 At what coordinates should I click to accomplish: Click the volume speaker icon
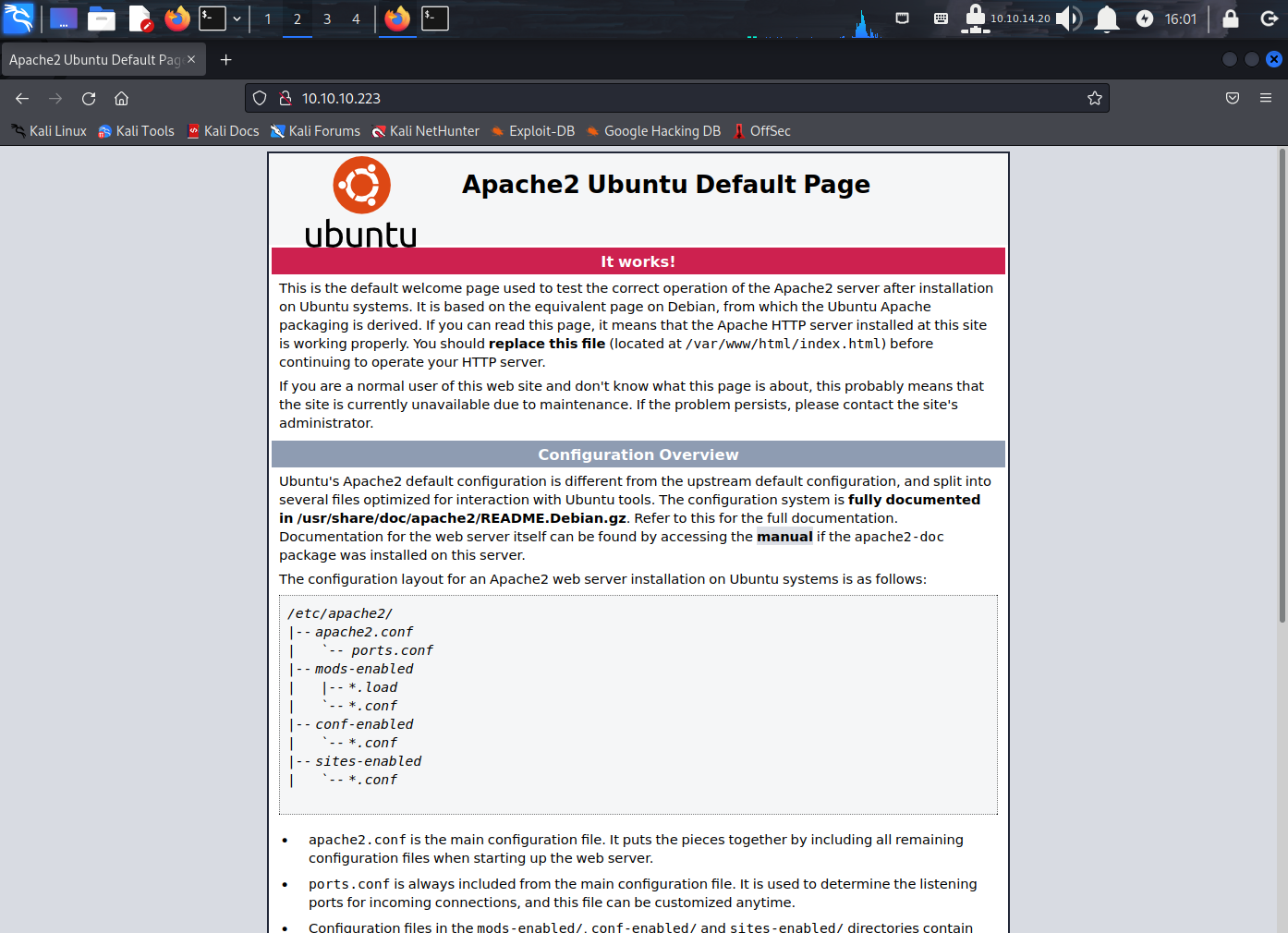click(1069, 18)
